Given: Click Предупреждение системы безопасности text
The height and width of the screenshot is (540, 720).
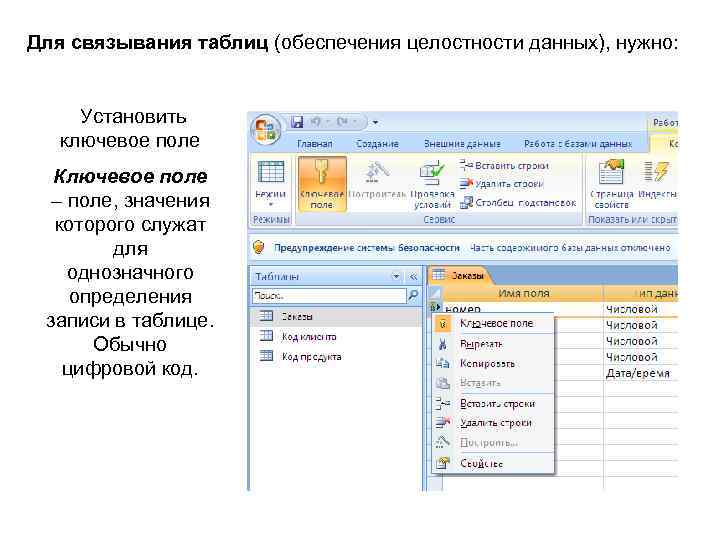Looking at the screenshot, I should click(366, 248).
